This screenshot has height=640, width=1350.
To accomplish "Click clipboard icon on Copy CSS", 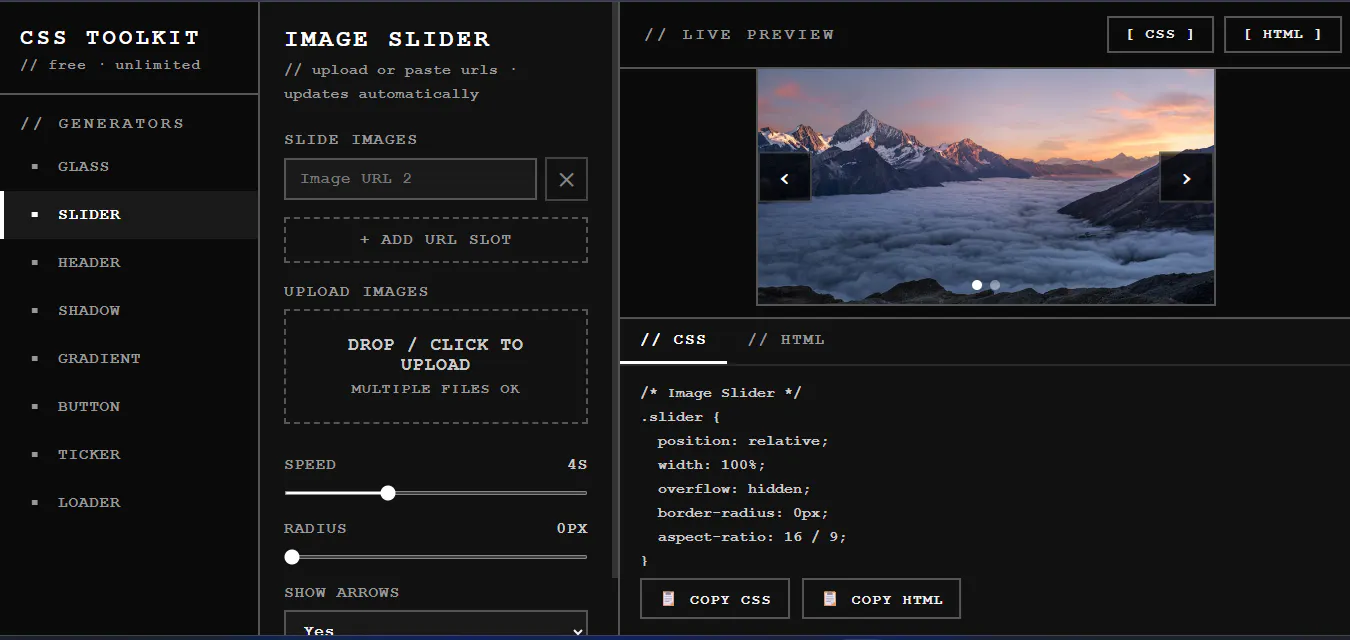I will pos(669,599).
